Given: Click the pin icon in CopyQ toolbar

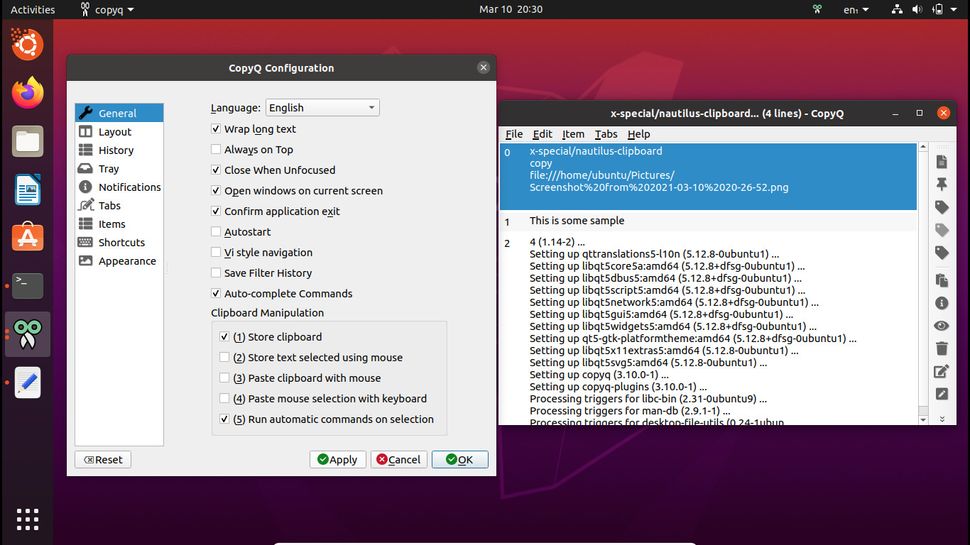Looking at the screenshot, I should pos(942,184).
